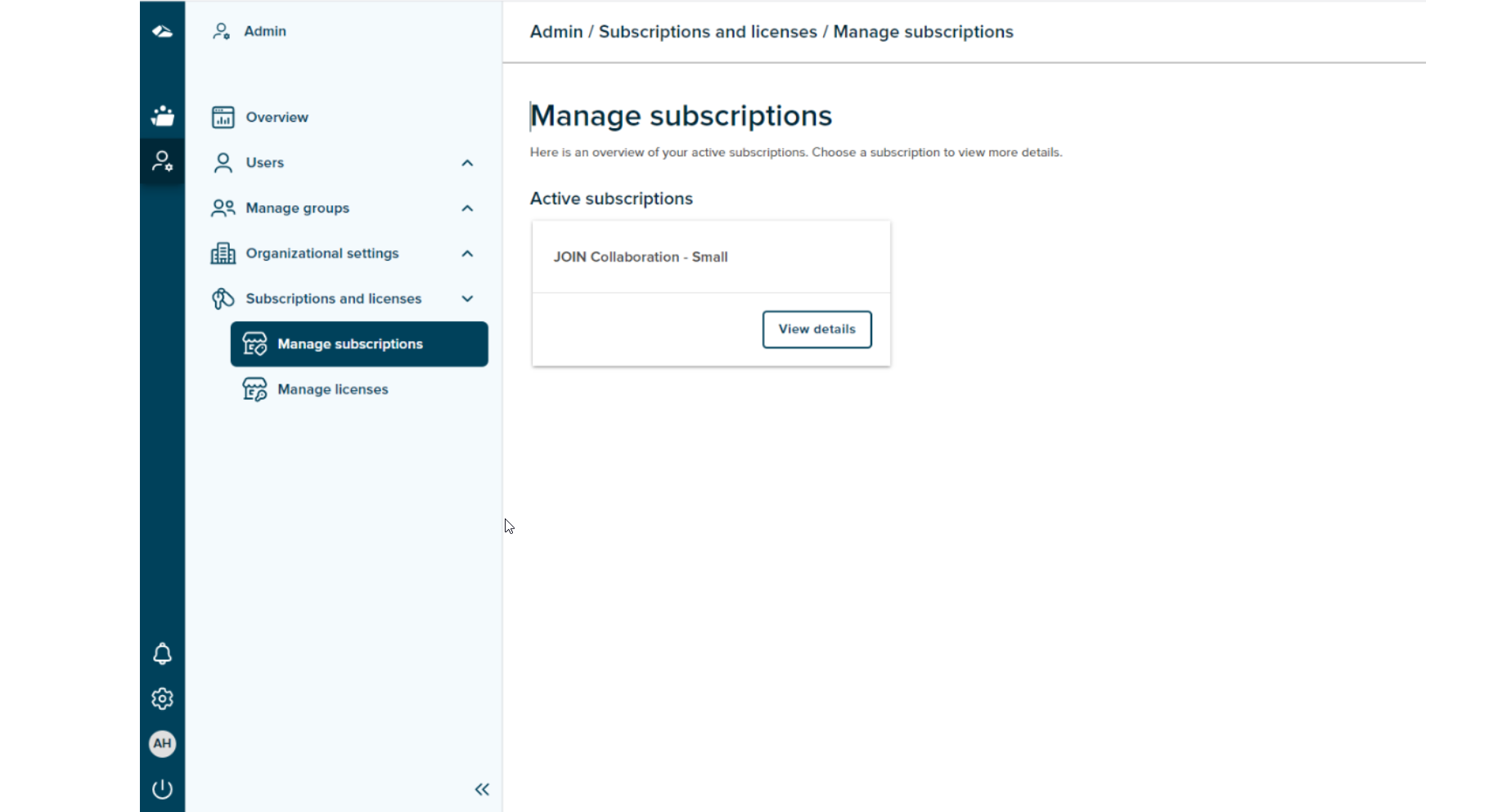Viewport: 1507px width, 812px height.
Task: Click Subscriptions and licenses breadcrumb
Action: click(x=708, y=32)
